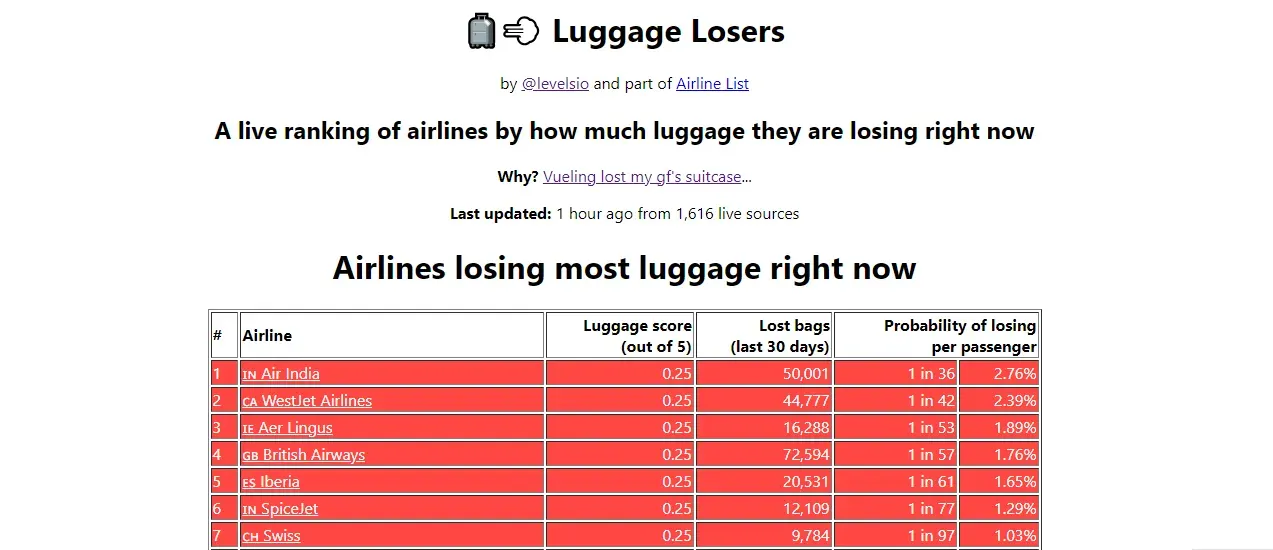Image resolution: width=1273 pixels, height=550 pixels.
Task: Open the @levelsio profile link
Action: 555,84
